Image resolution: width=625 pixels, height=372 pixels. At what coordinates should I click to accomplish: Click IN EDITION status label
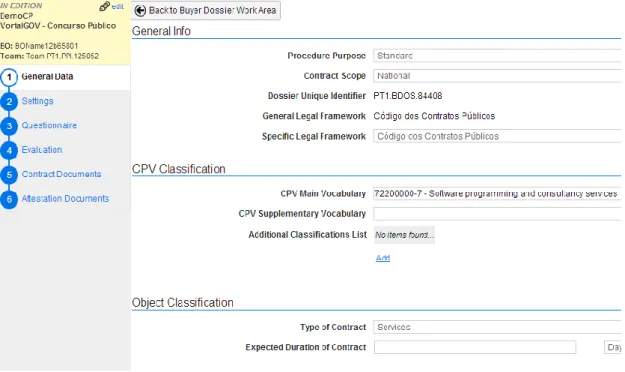[x=21, y=6]
